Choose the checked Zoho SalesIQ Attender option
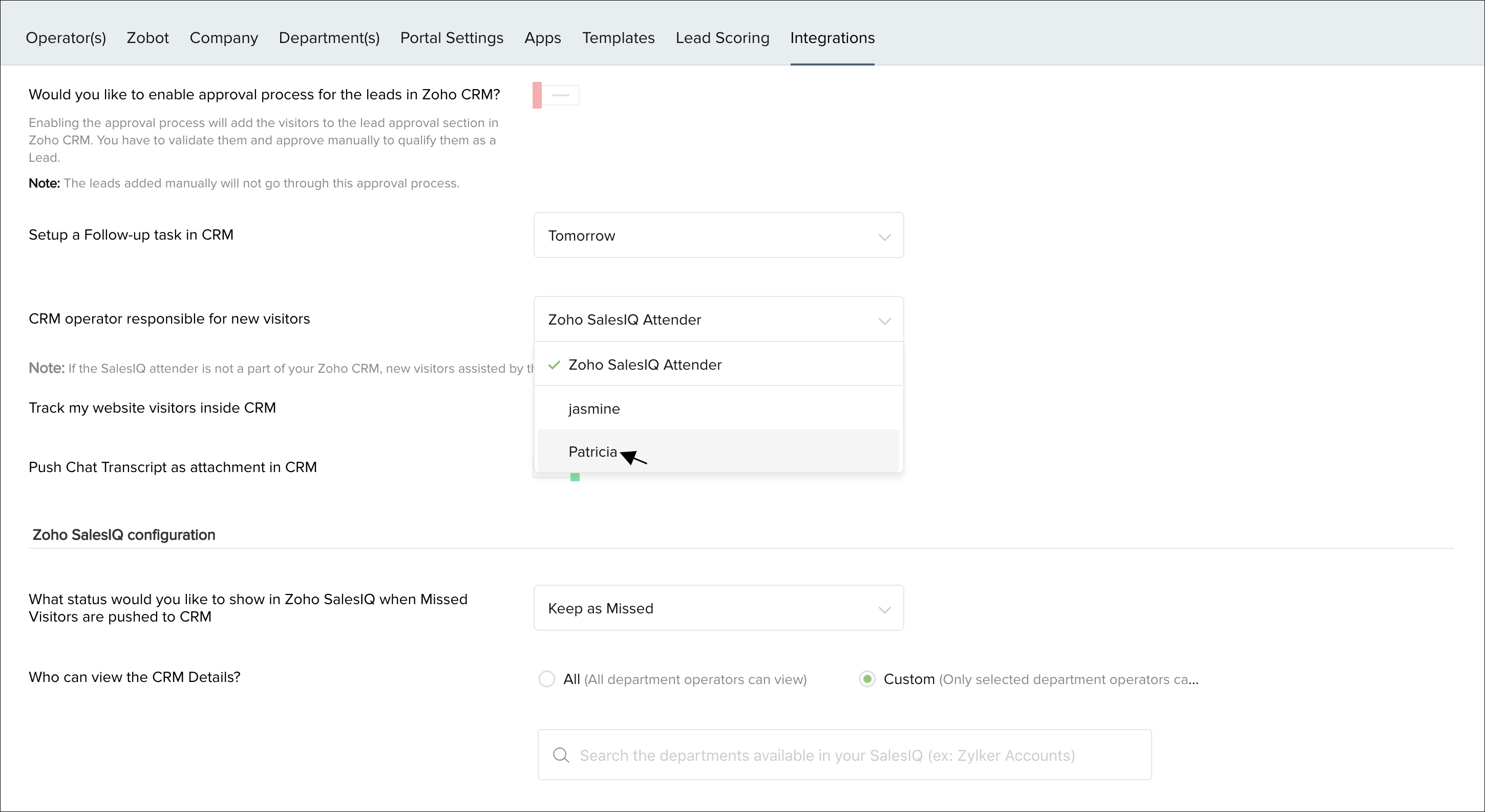Viewport: 1485px width, 812px height. point(718,364)
